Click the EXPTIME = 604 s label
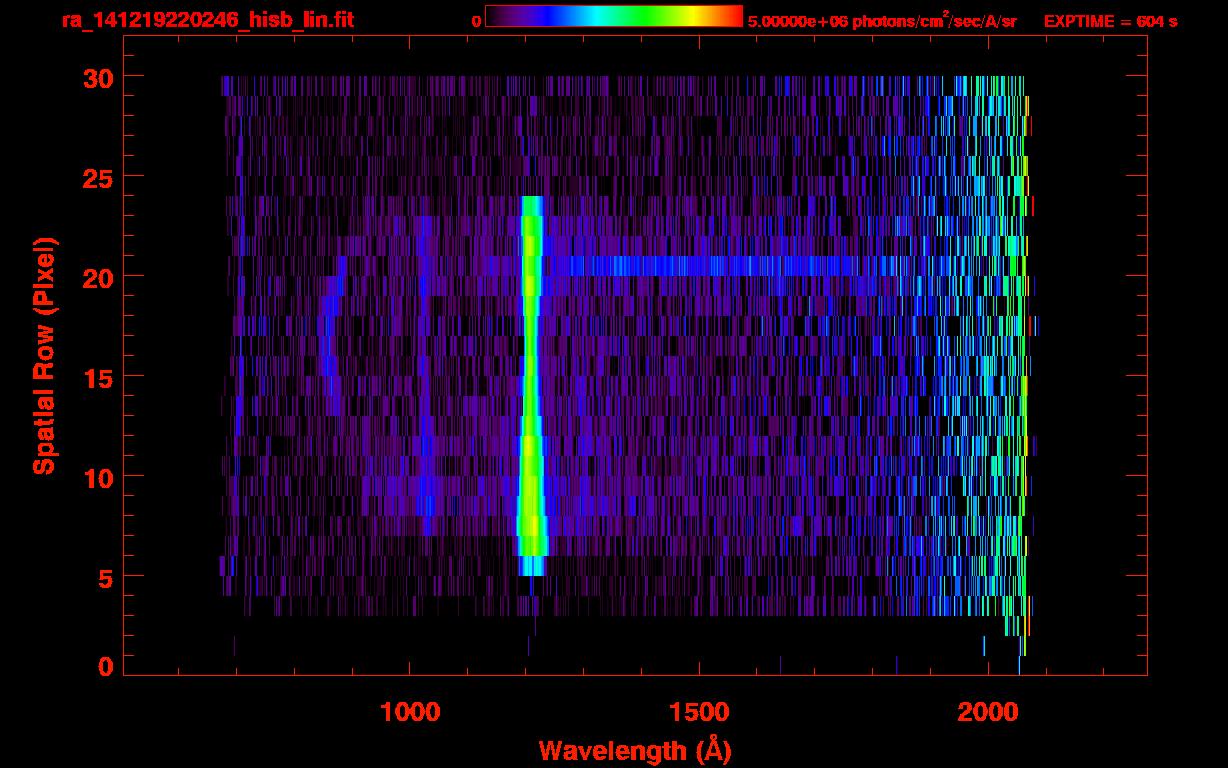Image resolution: width=1228 pixels, height=768 pixels. (1110, 22)
